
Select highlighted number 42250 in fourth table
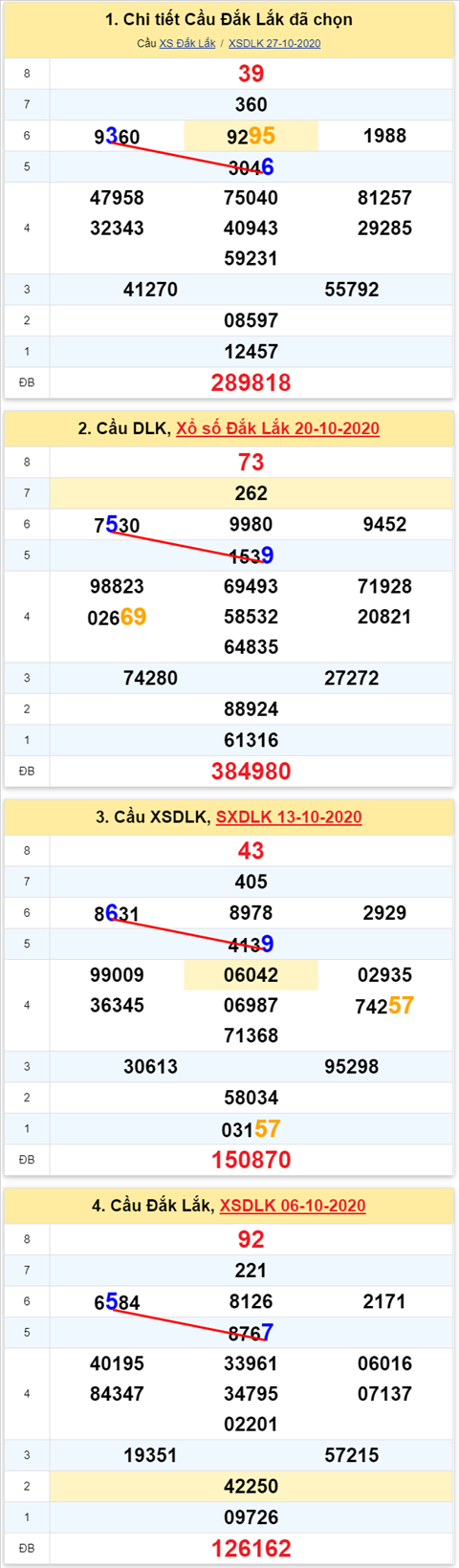point(251,1487)
